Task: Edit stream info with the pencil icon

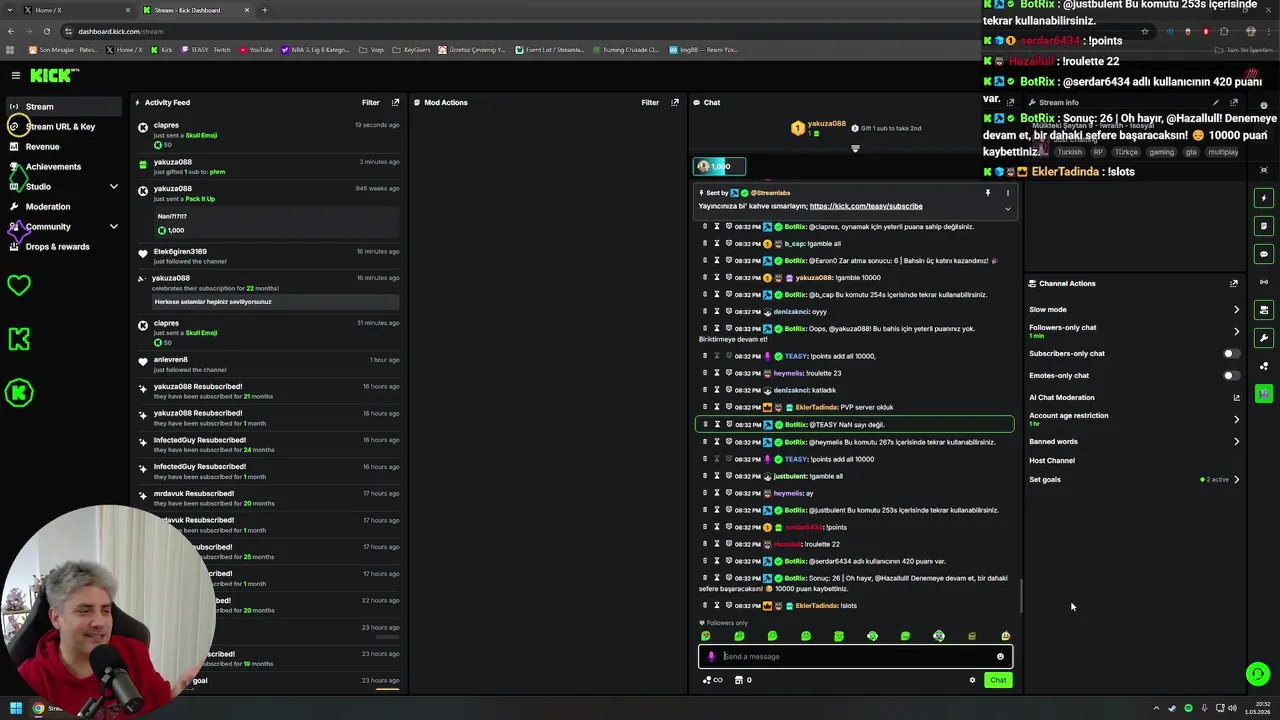Action: (1216, 102)
